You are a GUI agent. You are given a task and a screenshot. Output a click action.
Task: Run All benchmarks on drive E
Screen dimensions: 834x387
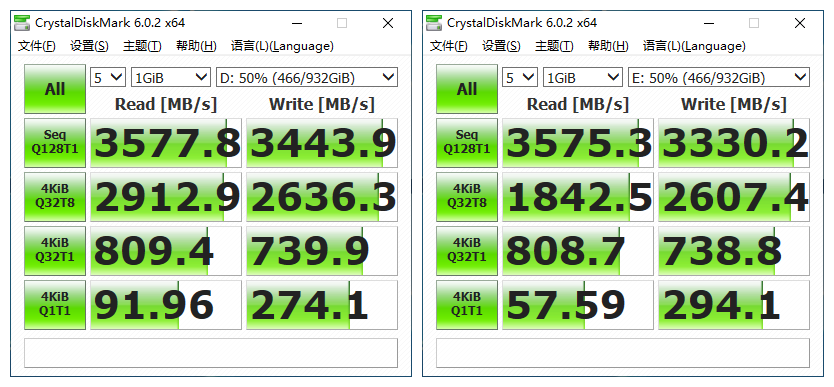(467, 89)
